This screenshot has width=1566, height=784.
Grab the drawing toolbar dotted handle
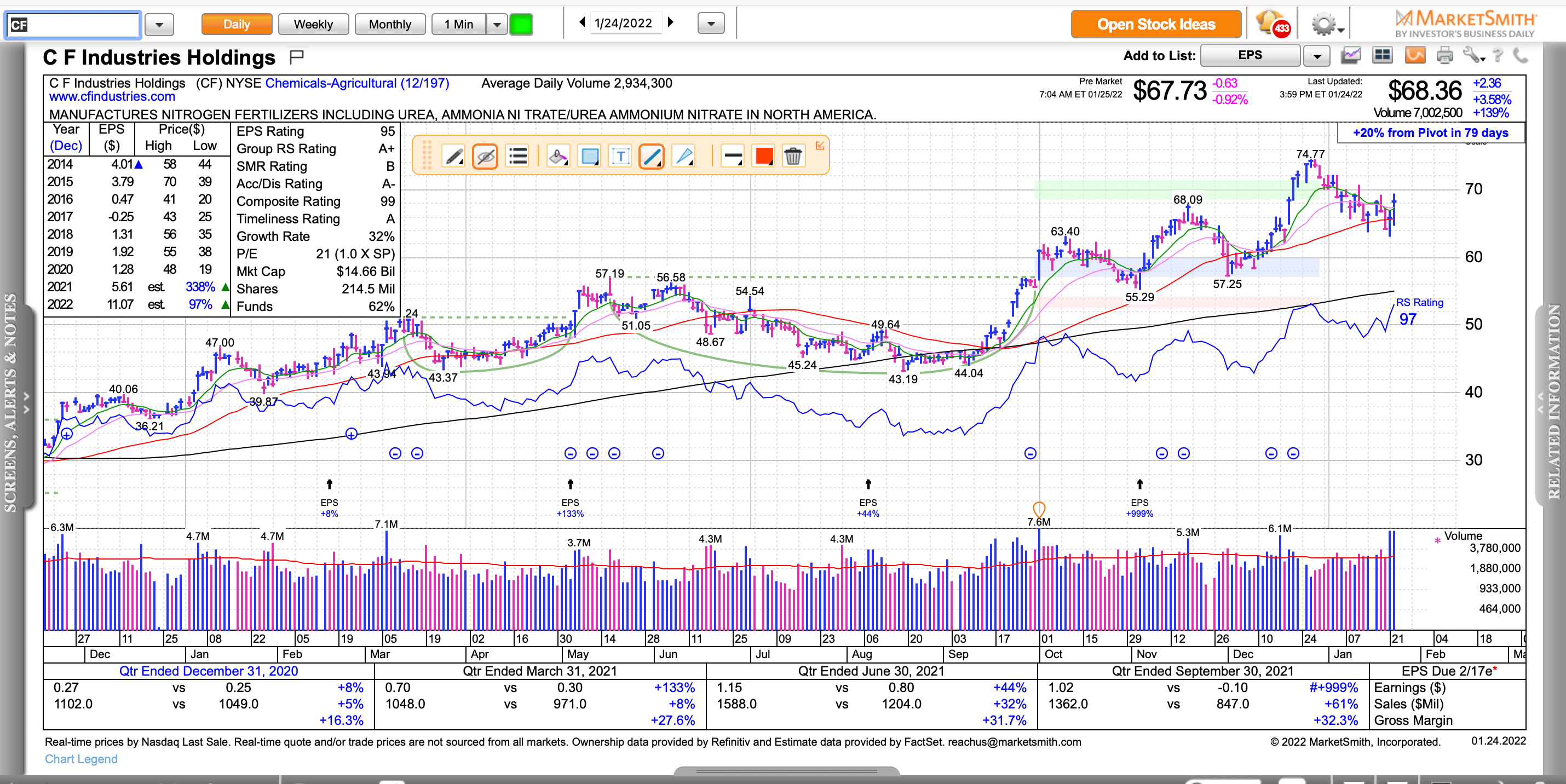click(x=427, y=155)
